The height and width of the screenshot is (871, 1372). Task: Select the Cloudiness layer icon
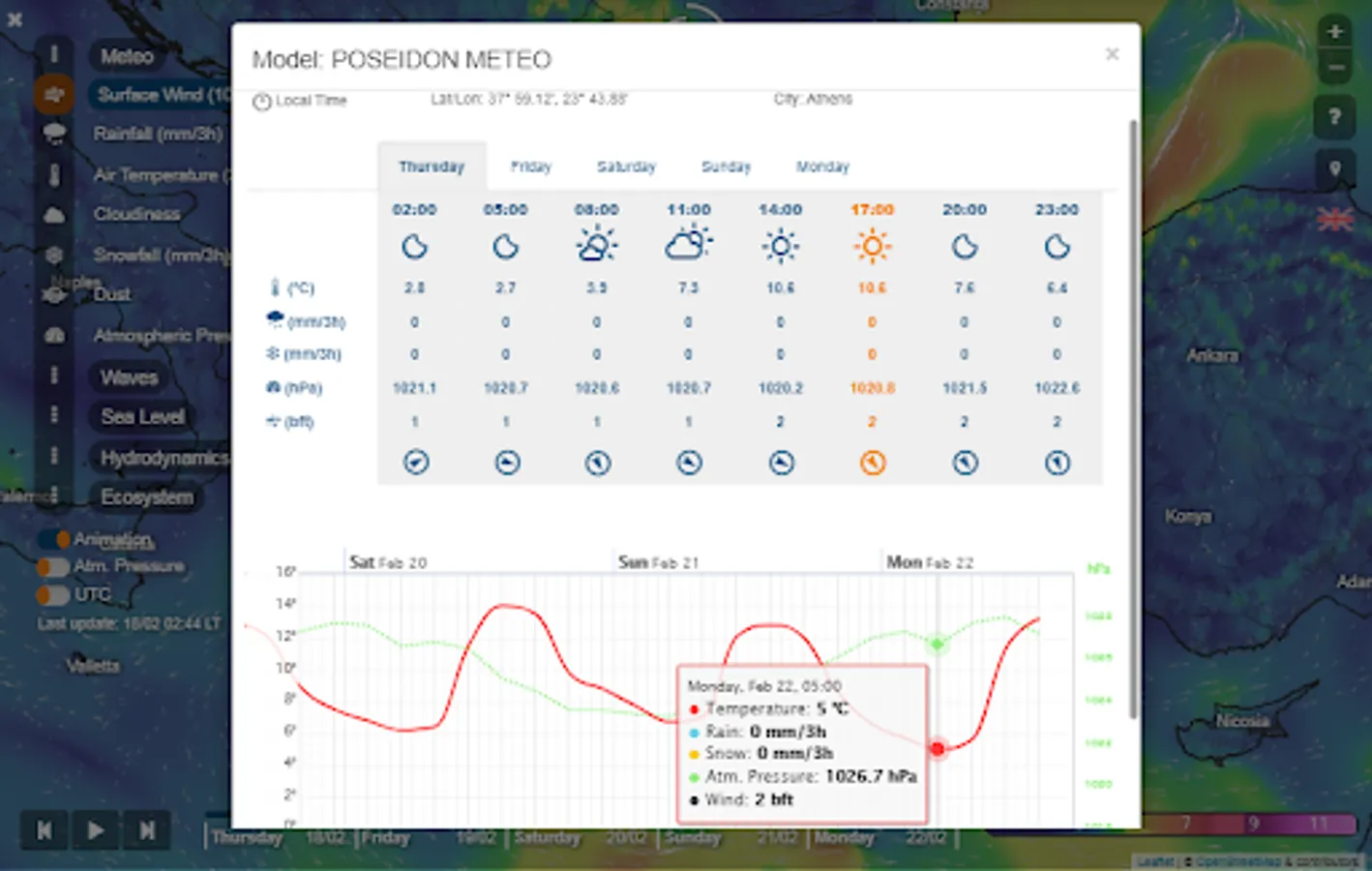54,214
